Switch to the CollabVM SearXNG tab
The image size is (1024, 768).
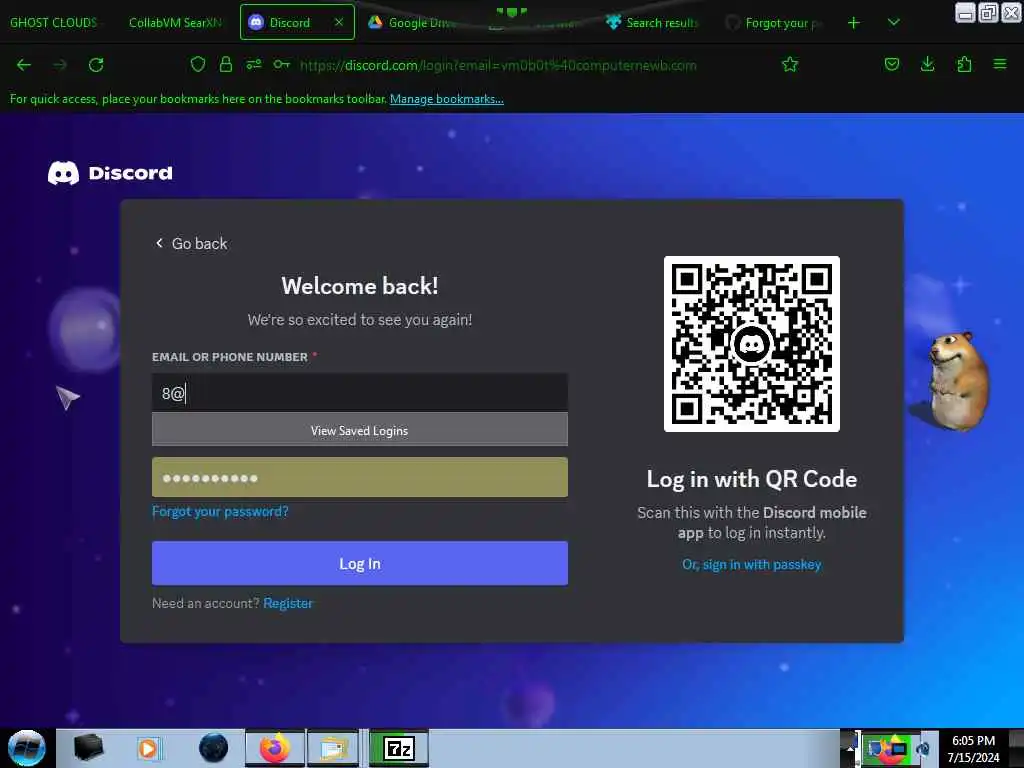[x=175, y=23]
